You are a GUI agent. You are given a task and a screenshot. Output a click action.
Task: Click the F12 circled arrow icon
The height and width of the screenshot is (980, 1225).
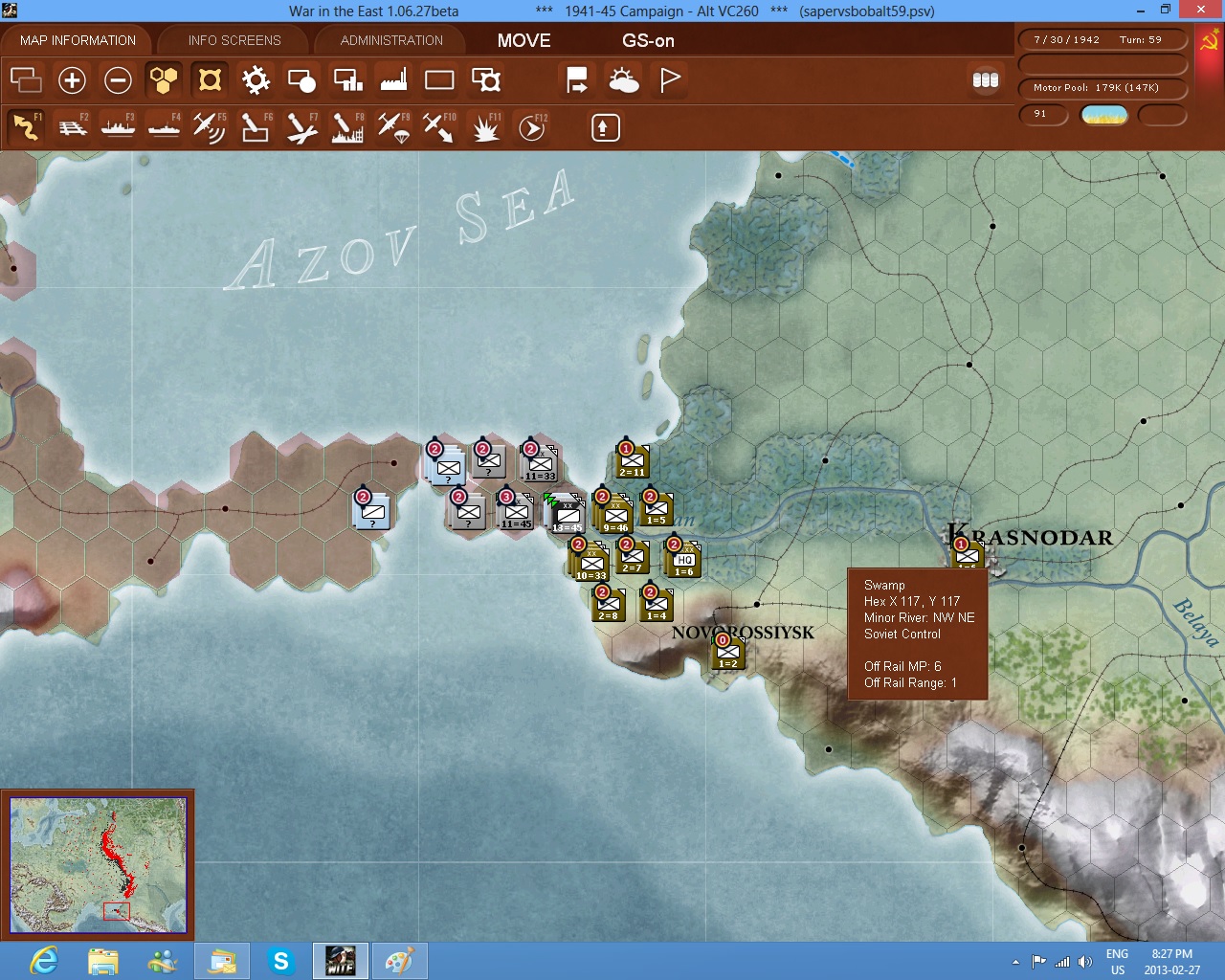click(532, 126)
